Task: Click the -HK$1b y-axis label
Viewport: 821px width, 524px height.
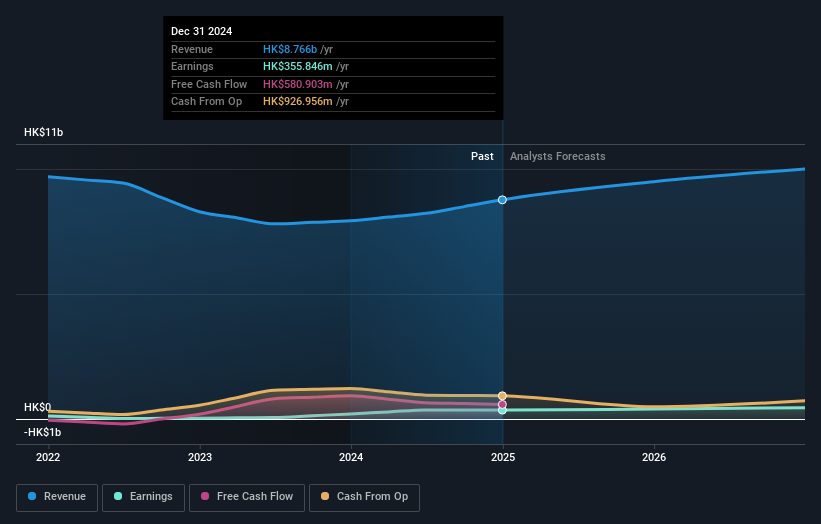Action: (42, 432)
